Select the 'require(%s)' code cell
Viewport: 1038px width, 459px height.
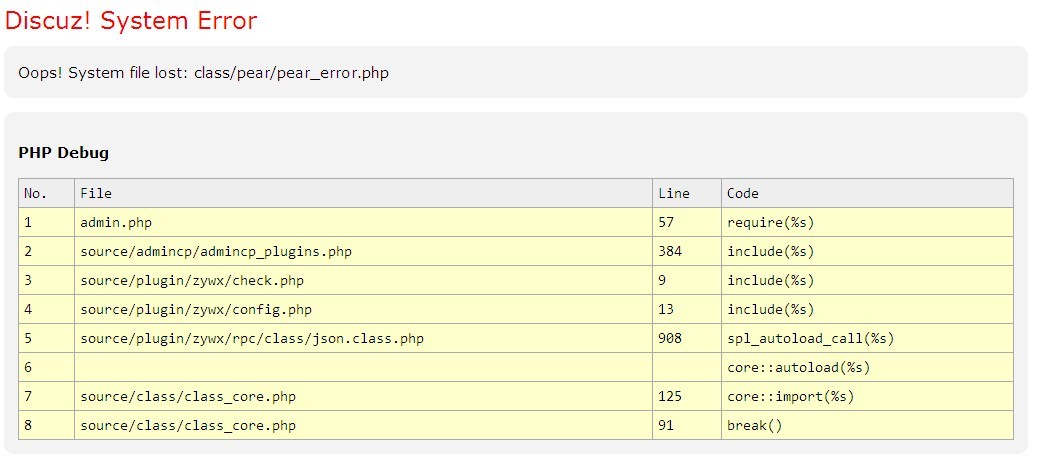pos(867,223)
